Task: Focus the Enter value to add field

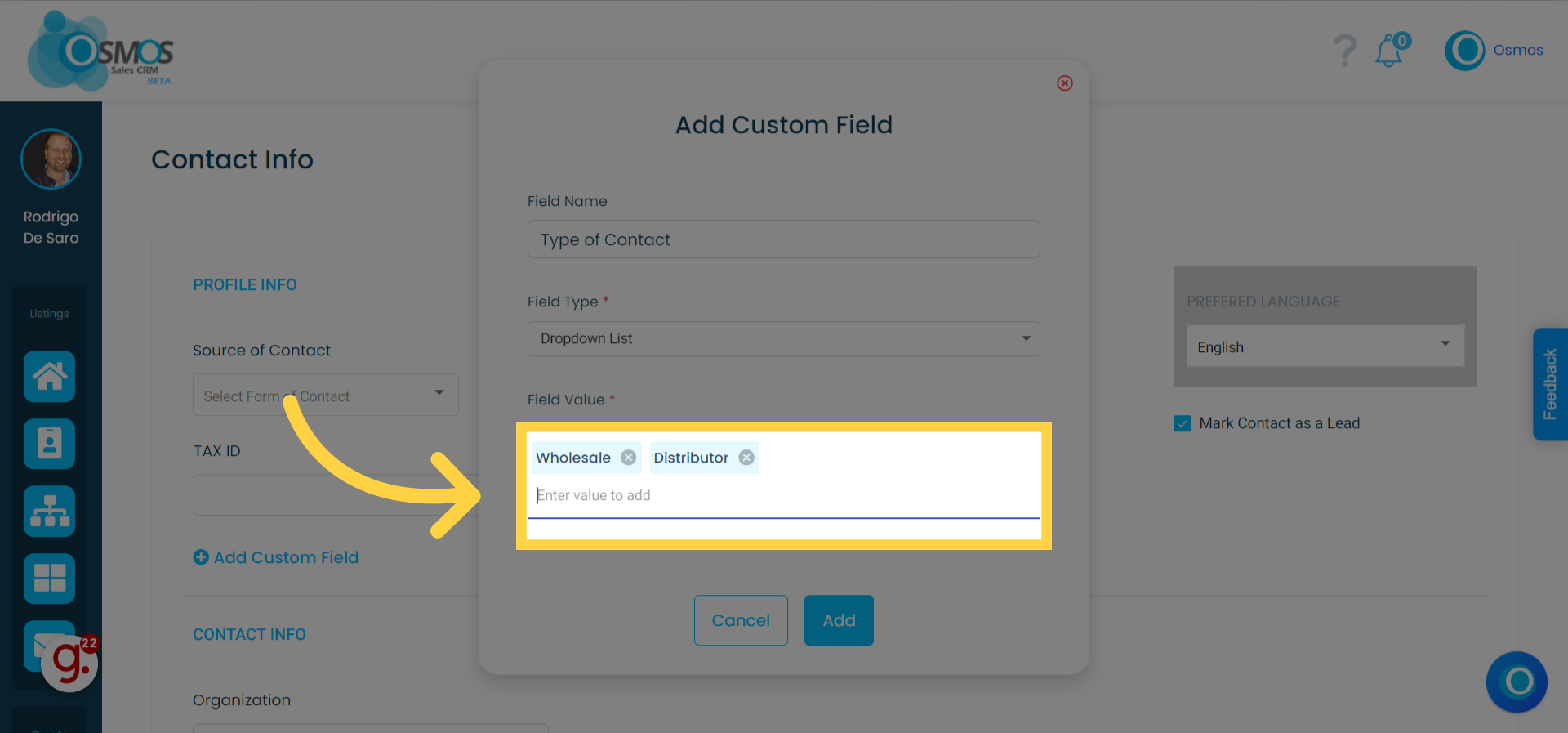Action: pos(783,495)
